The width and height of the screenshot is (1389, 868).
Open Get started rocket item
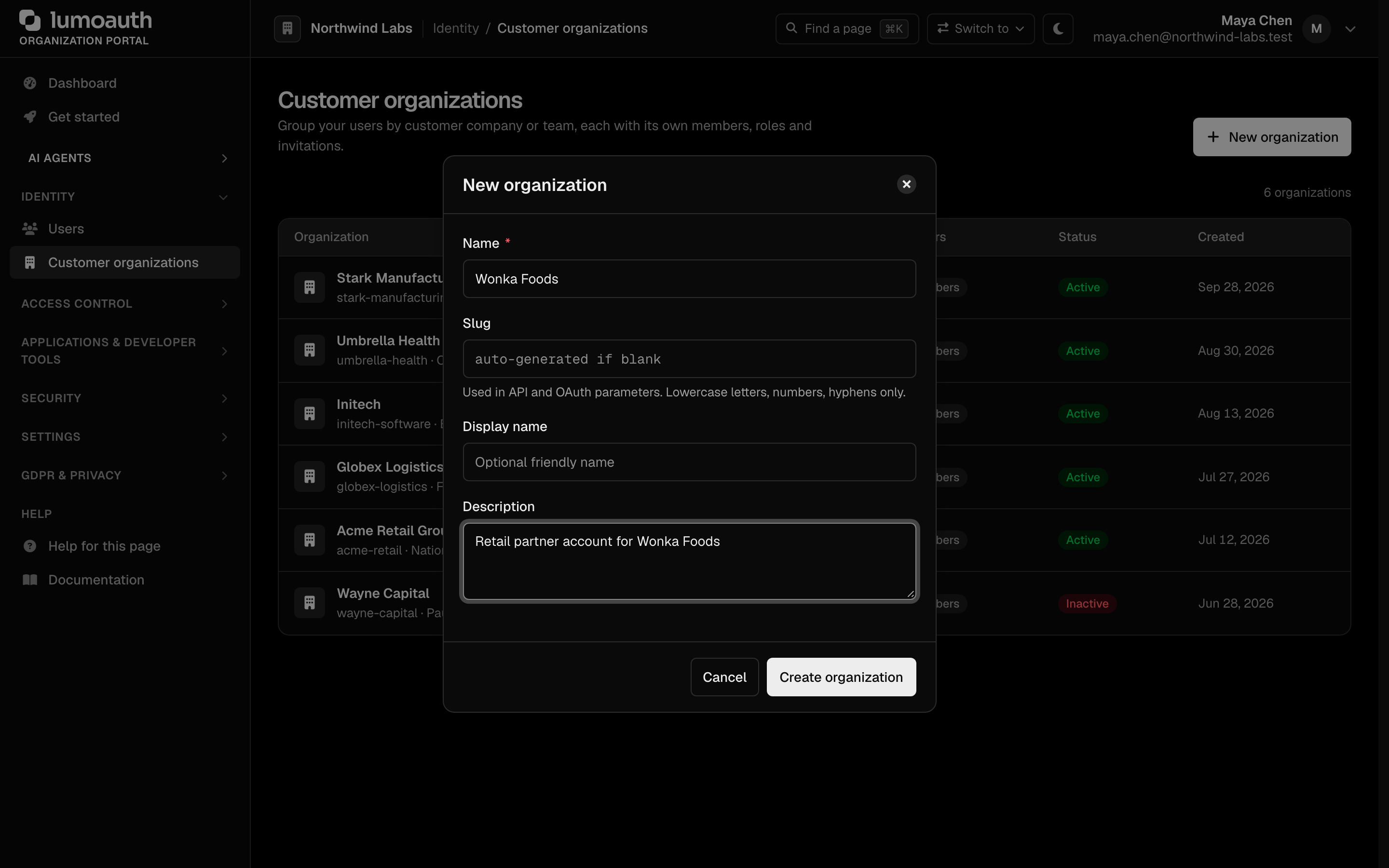point(124,117)
